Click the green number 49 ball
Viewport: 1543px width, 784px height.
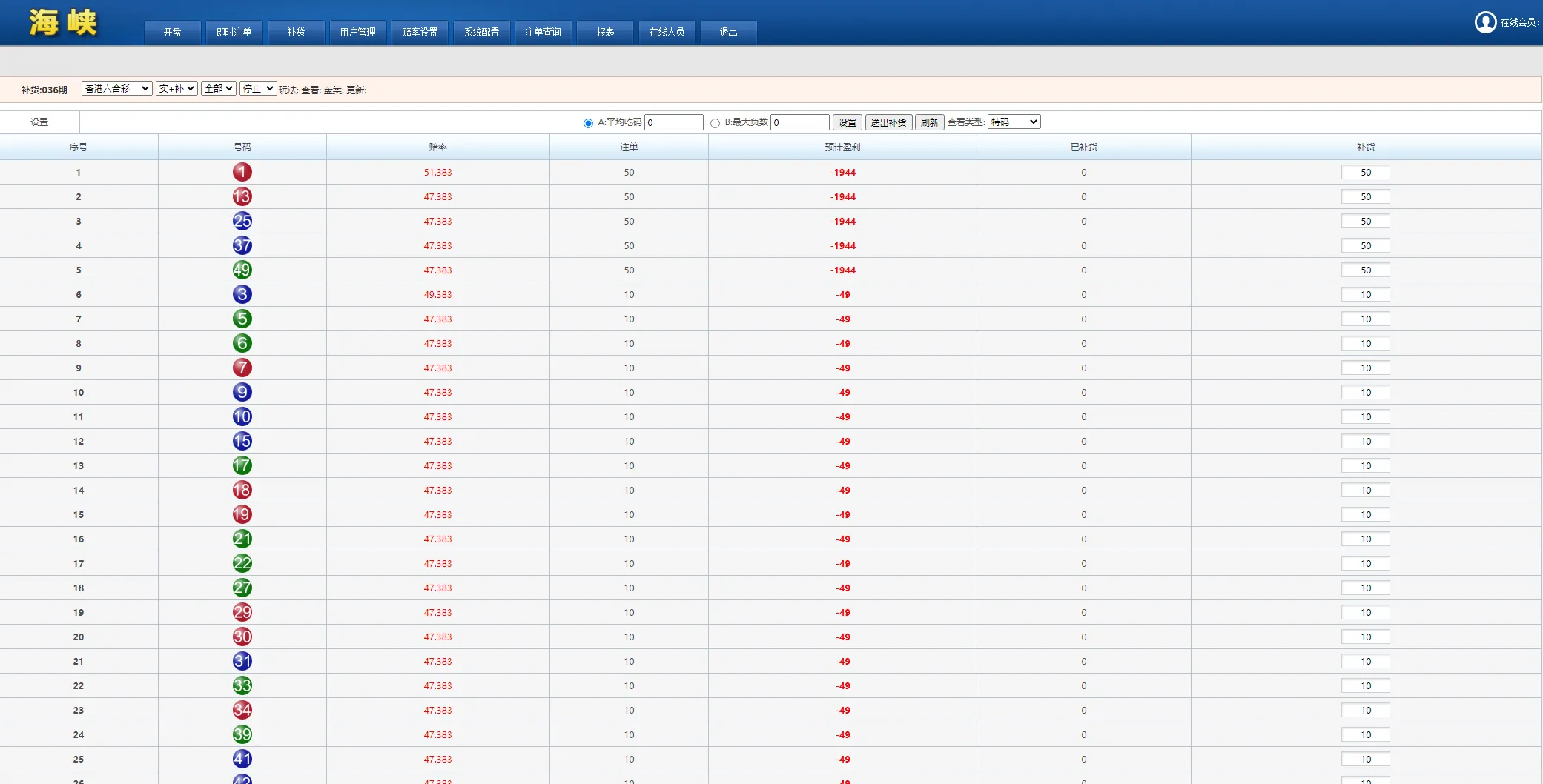pyautogui.click(x=242, y=270)
